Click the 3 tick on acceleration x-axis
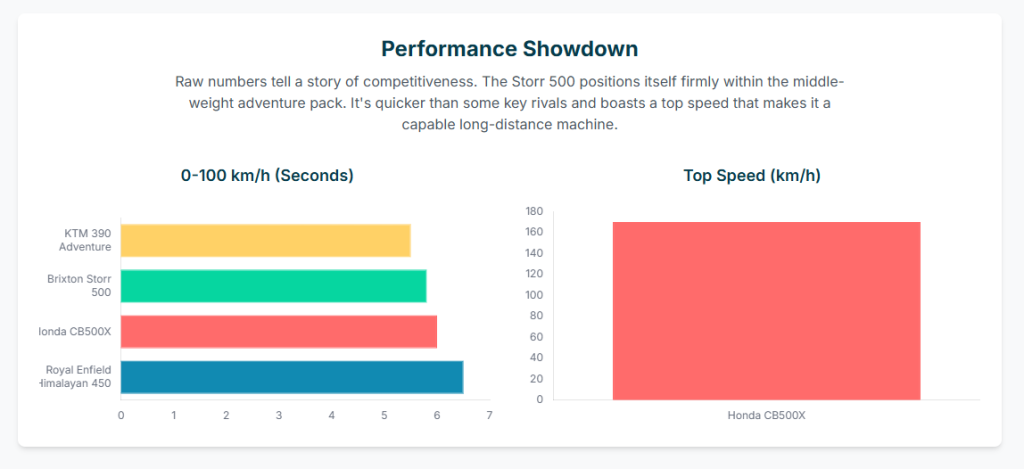 (279, 415)
